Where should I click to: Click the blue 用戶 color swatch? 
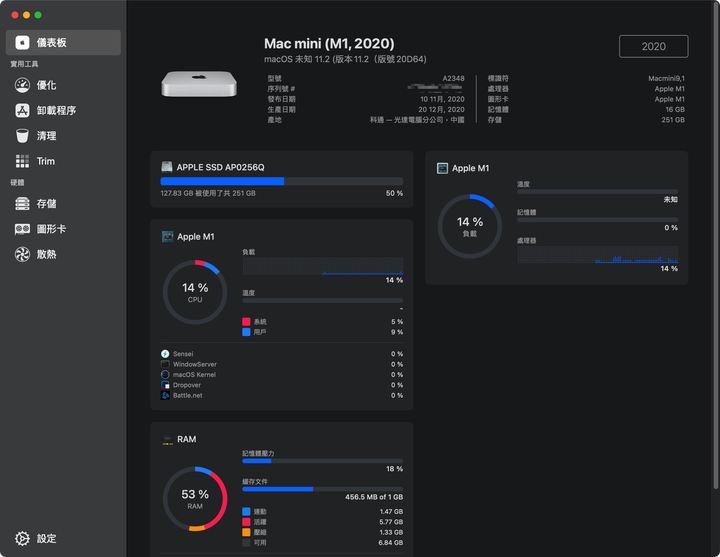246,332
